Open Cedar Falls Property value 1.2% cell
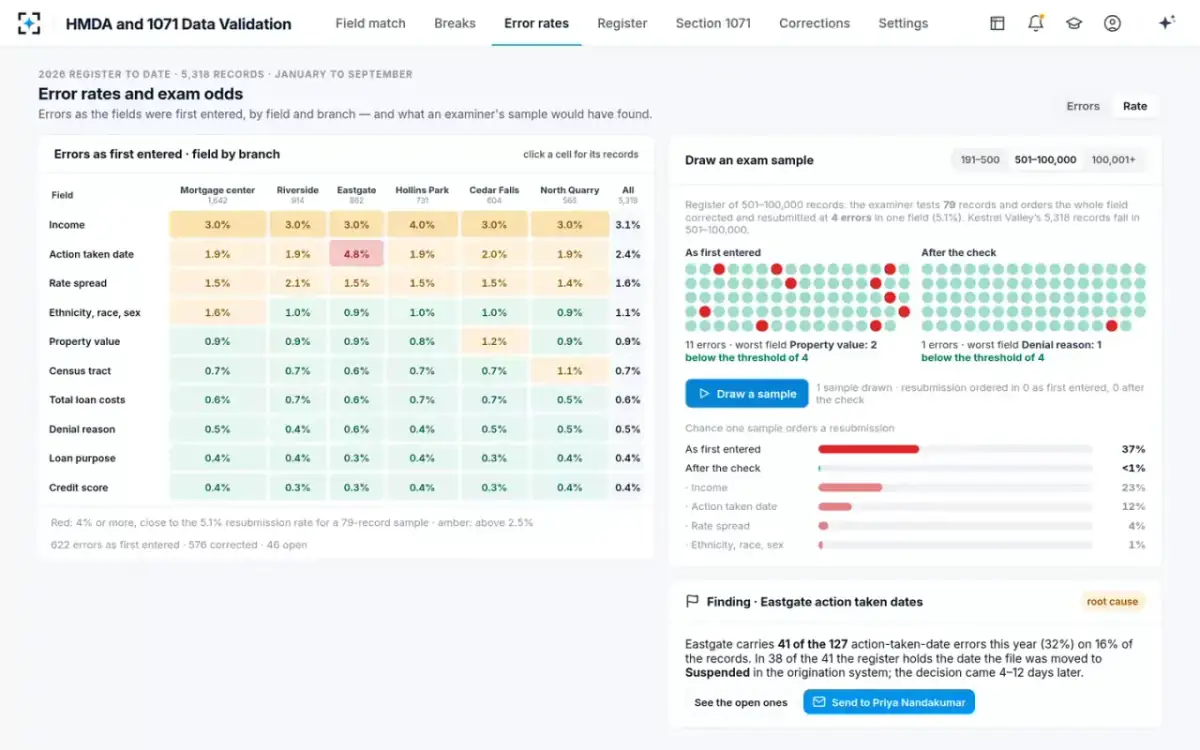 click(x=494, y=342)
